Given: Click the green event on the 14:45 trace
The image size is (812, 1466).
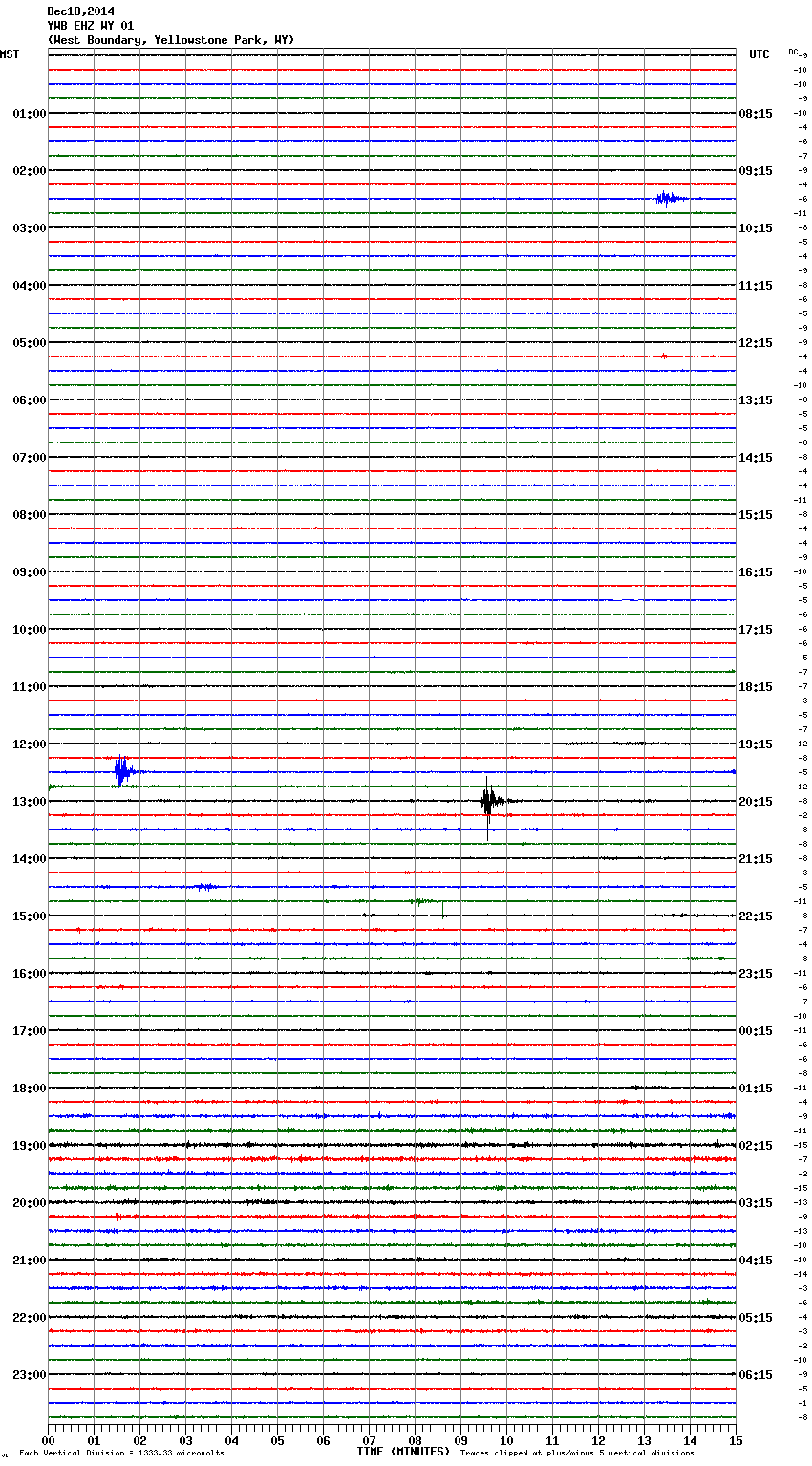Looking at the screenshot, I should 420,901.
